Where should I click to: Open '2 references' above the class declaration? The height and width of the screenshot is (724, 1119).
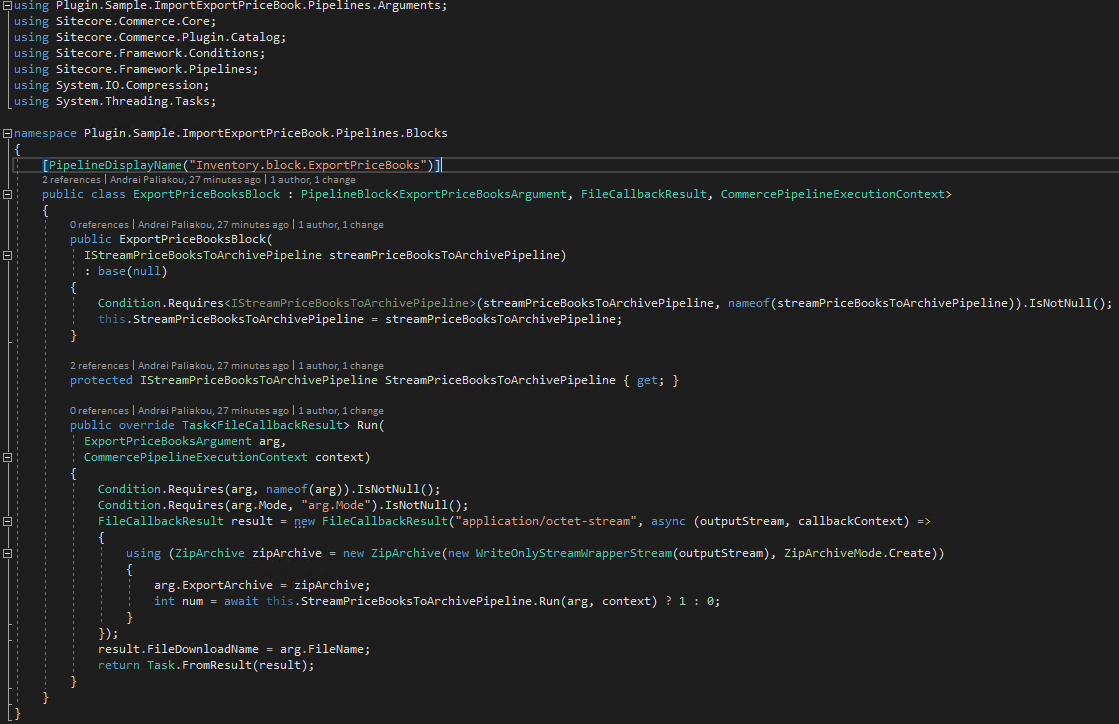pos(71,180)
